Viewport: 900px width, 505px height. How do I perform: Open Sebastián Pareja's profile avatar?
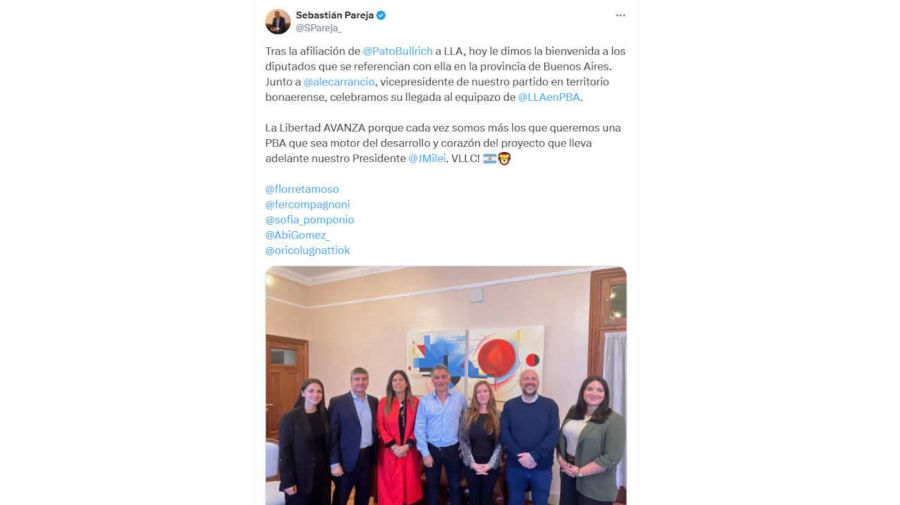click(278, 22)
